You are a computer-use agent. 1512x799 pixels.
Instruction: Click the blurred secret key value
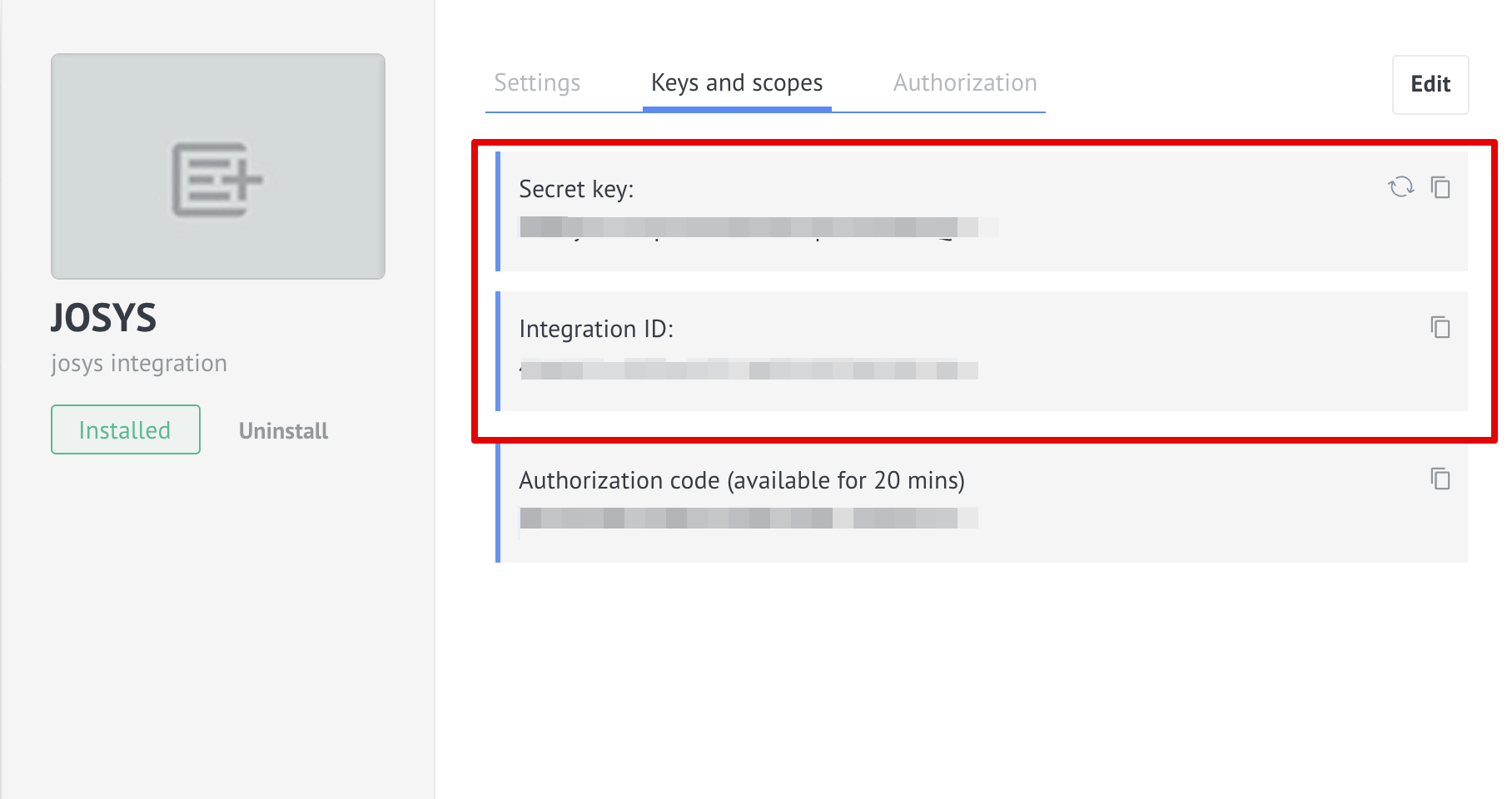pyautogui.click(x=749, y=227)
